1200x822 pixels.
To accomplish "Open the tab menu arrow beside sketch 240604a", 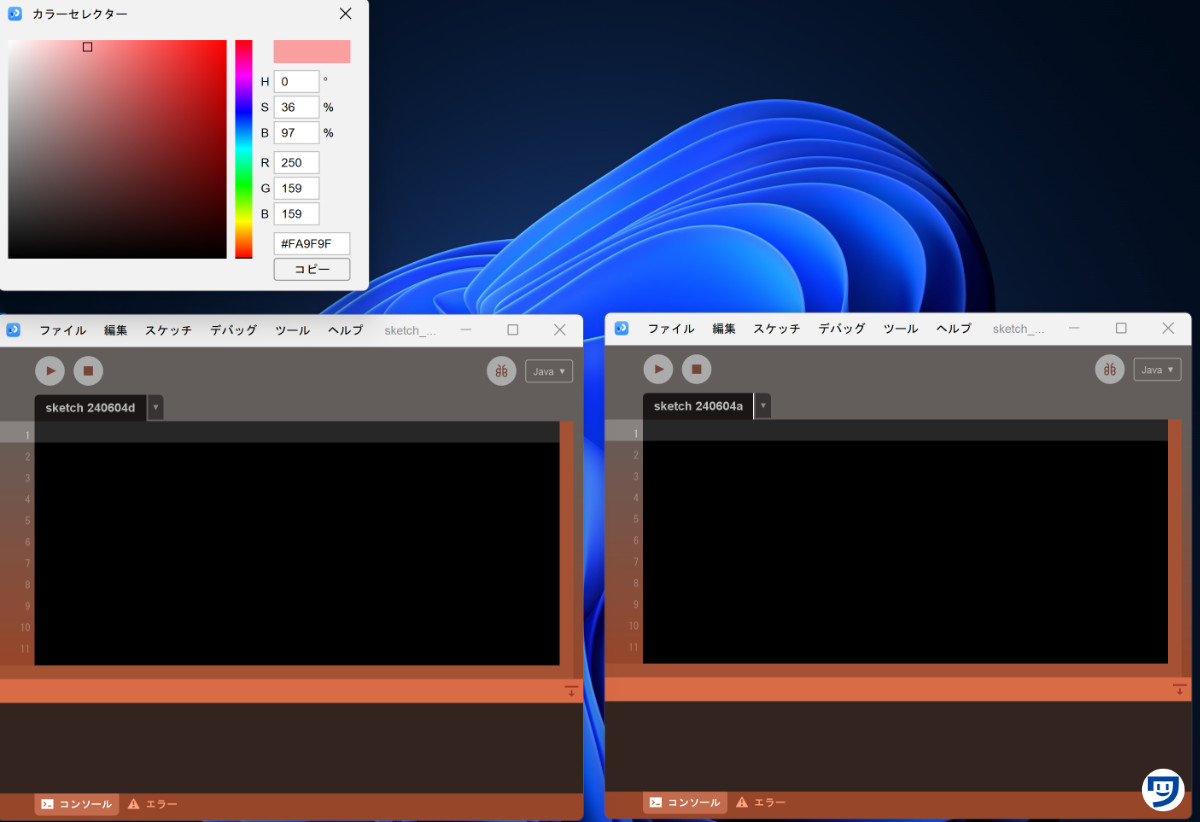I will click(x=764, y=406).
